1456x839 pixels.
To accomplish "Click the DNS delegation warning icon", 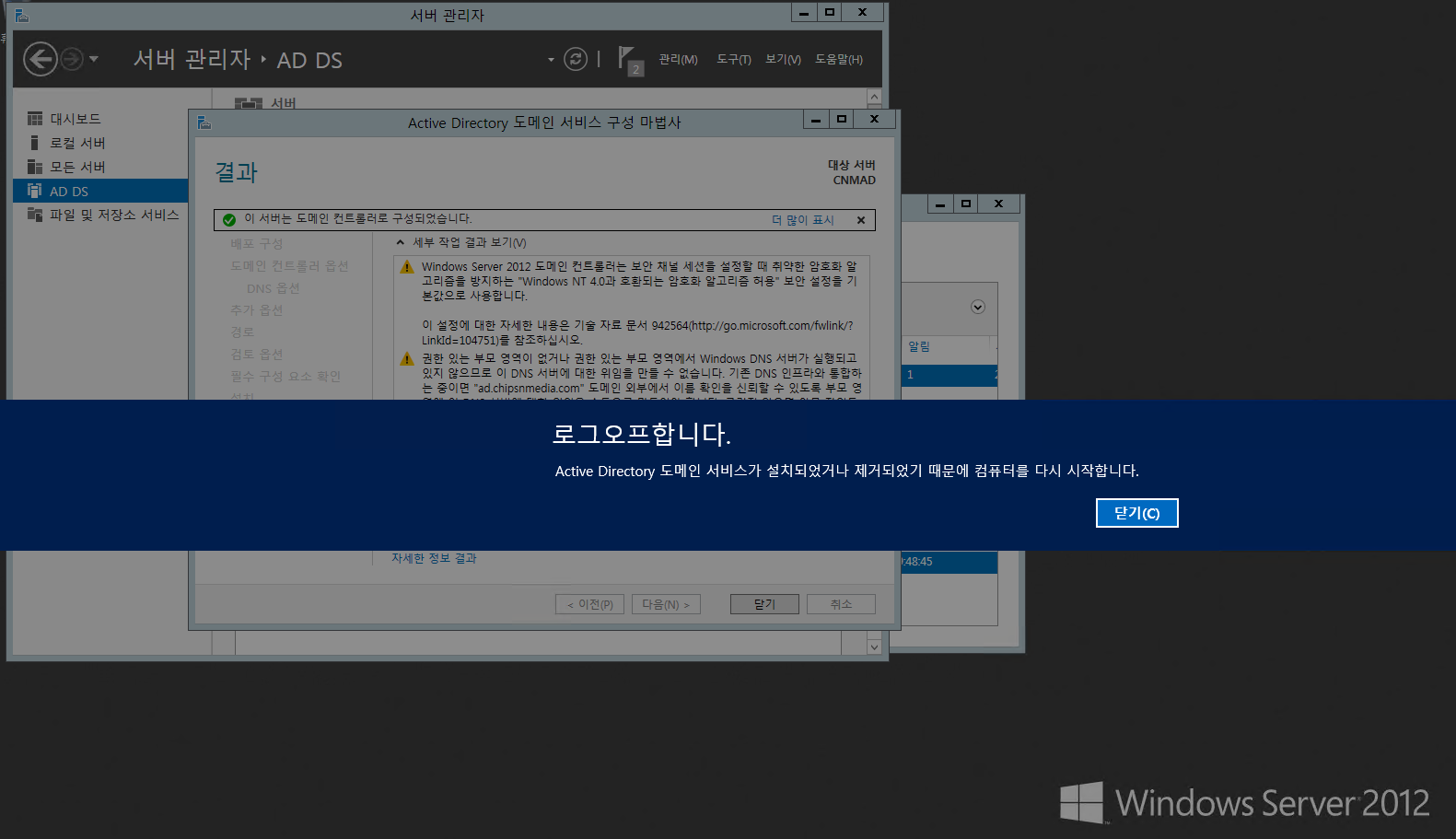I will point(407,359).
